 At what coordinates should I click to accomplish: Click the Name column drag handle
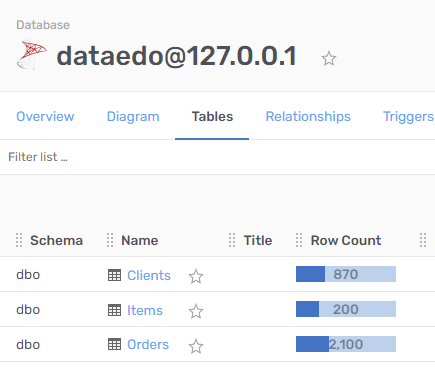click(110, 240)
